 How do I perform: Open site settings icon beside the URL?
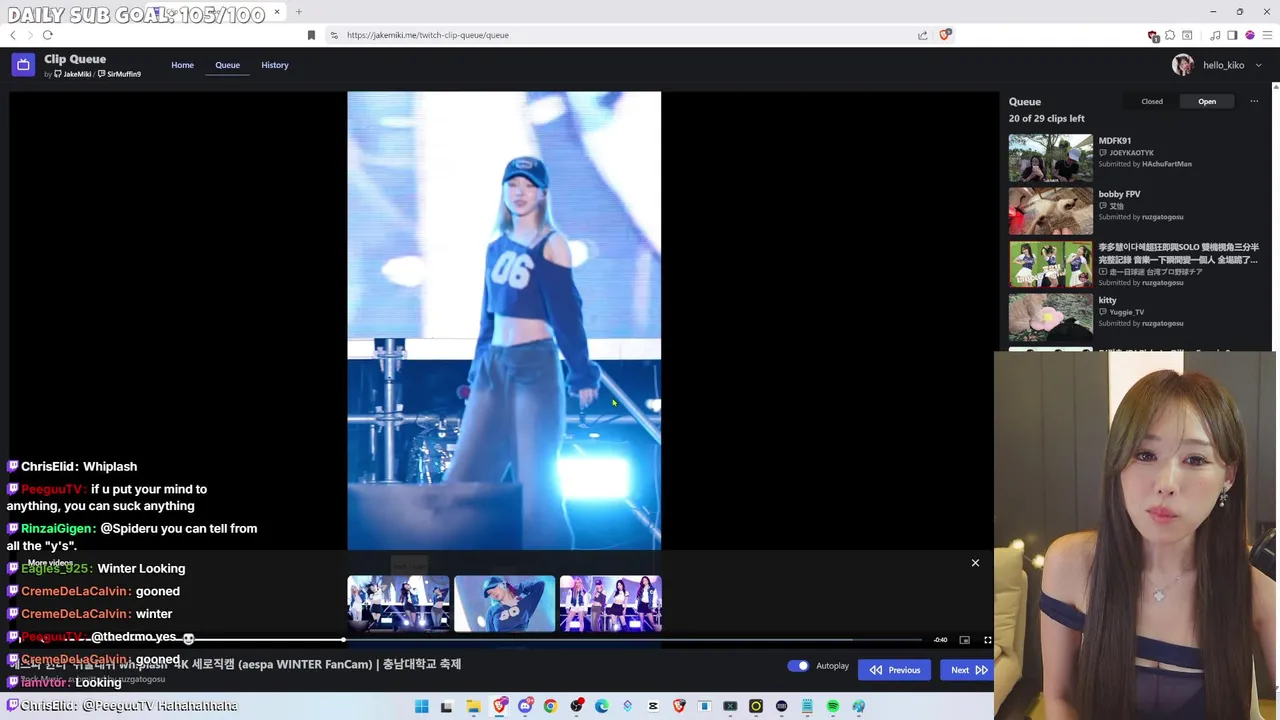[334, 35]
